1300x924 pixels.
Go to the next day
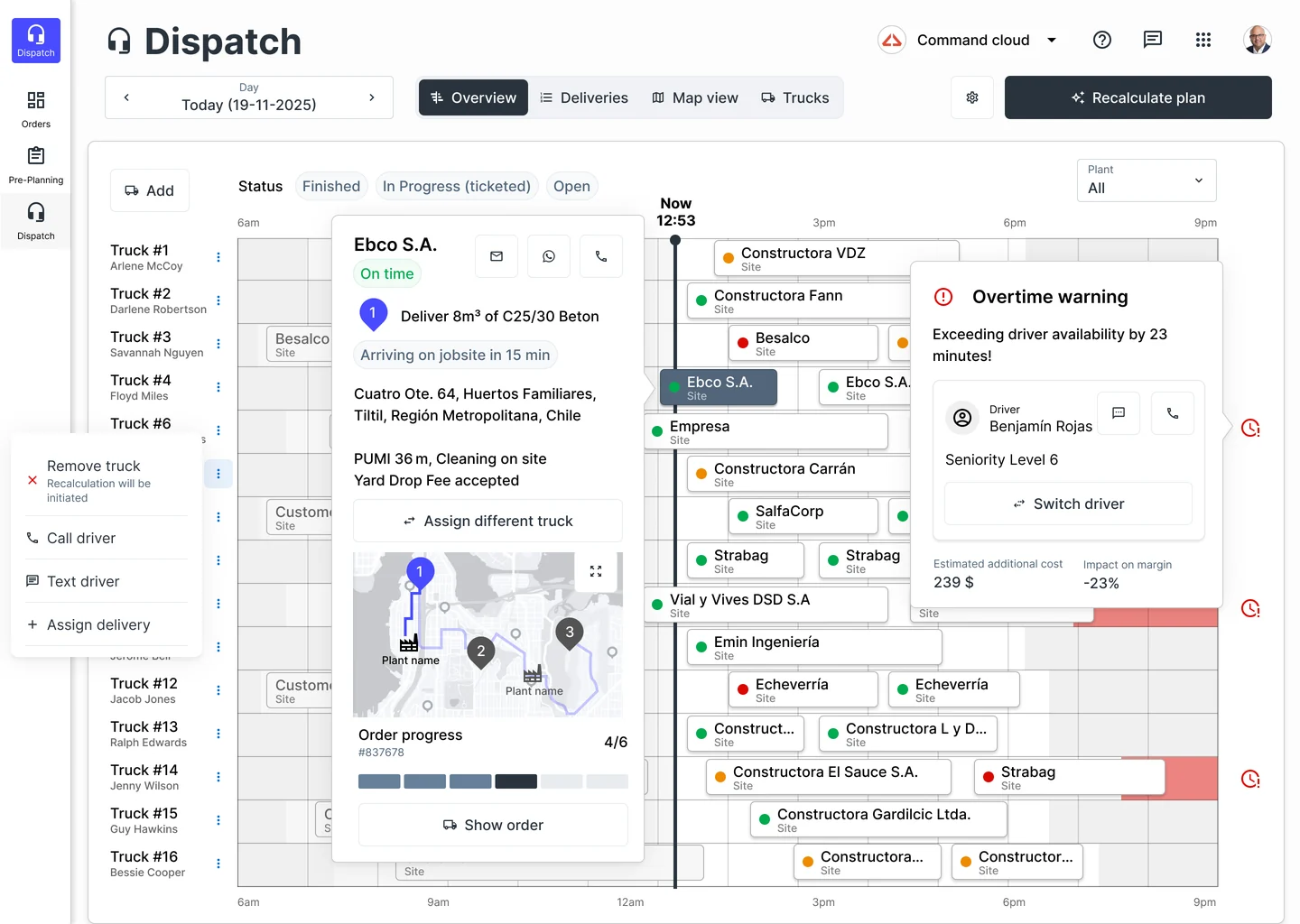tap(372, 97)
